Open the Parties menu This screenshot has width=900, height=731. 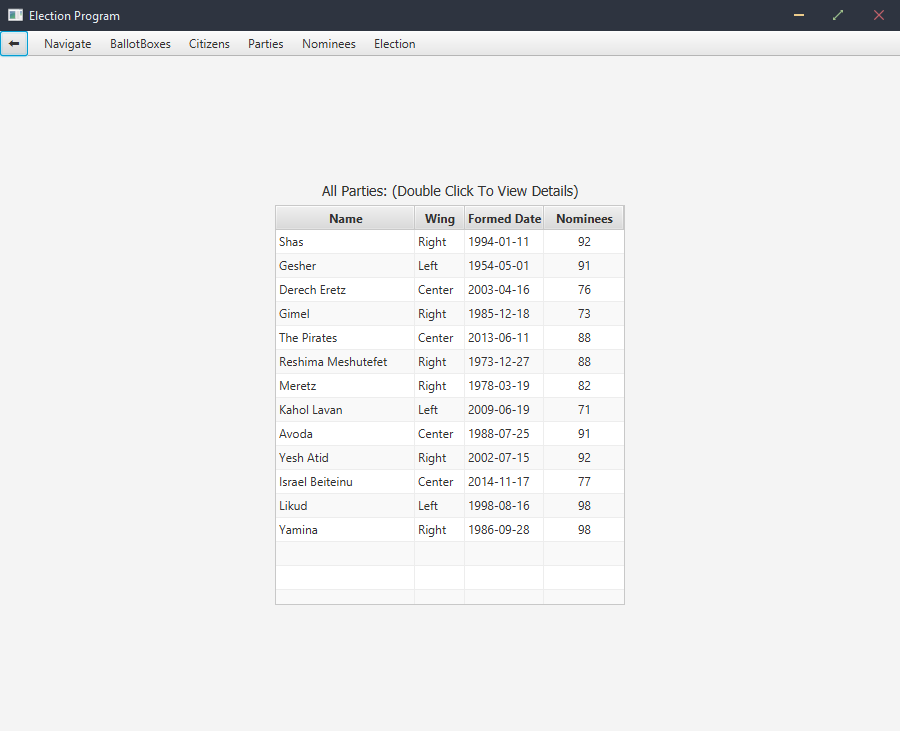coord(265,44)
